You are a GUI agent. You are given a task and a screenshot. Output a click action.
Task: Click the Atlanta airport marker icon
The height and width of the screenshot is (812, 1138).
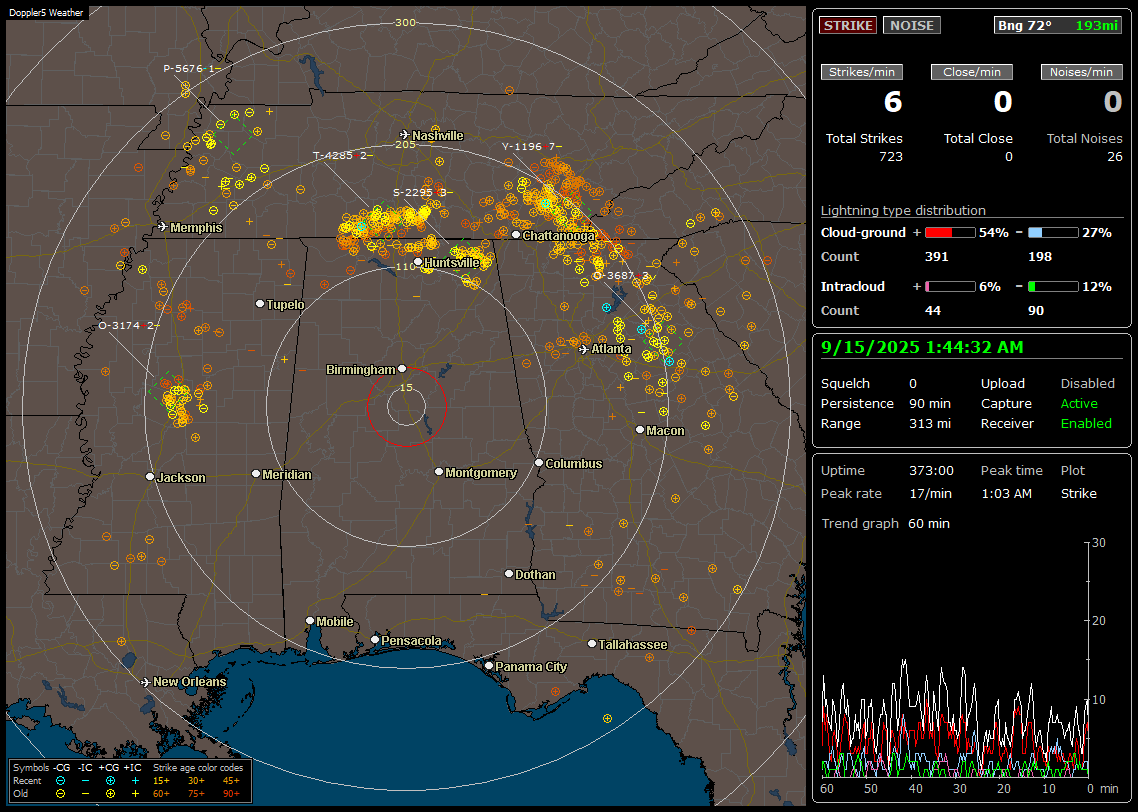pos(584,349)
